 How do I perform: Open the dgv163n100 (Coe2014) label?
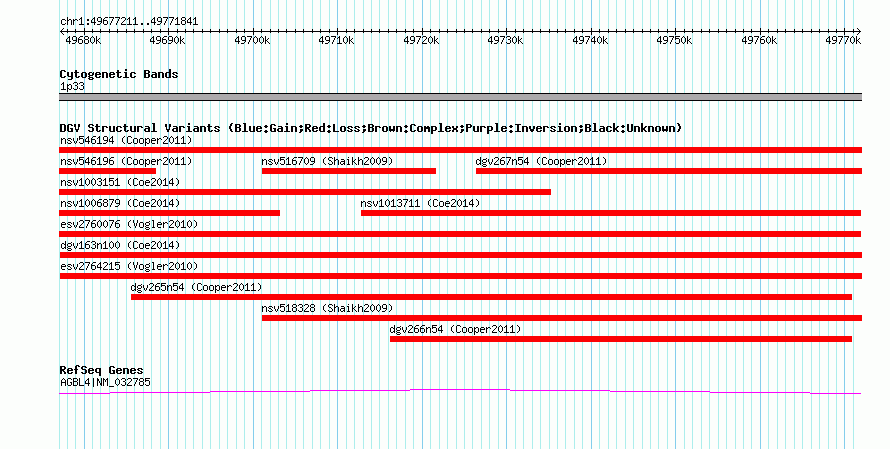point(120,245)
